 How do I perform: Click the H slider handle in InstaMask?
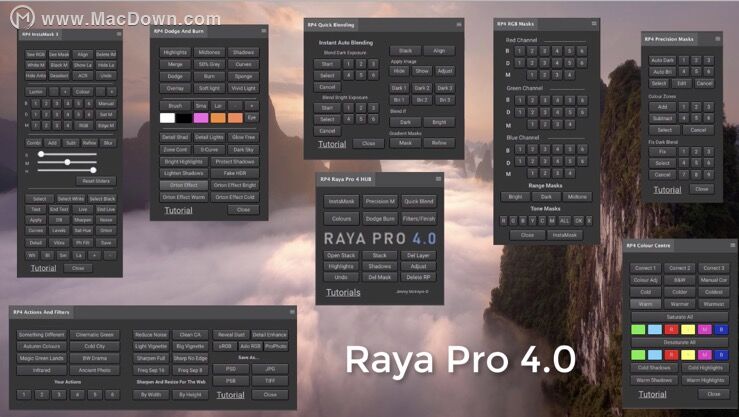click(x=93, y=170)
